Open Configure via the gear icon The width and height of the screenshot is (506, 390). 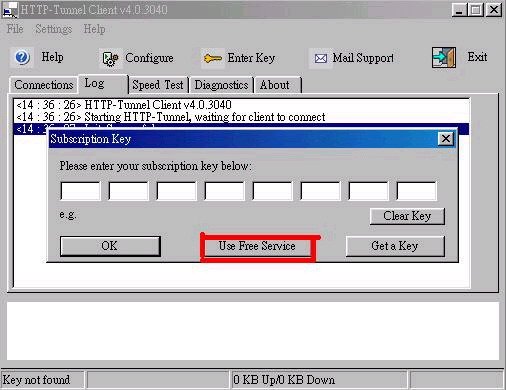(x=110, y=59)
